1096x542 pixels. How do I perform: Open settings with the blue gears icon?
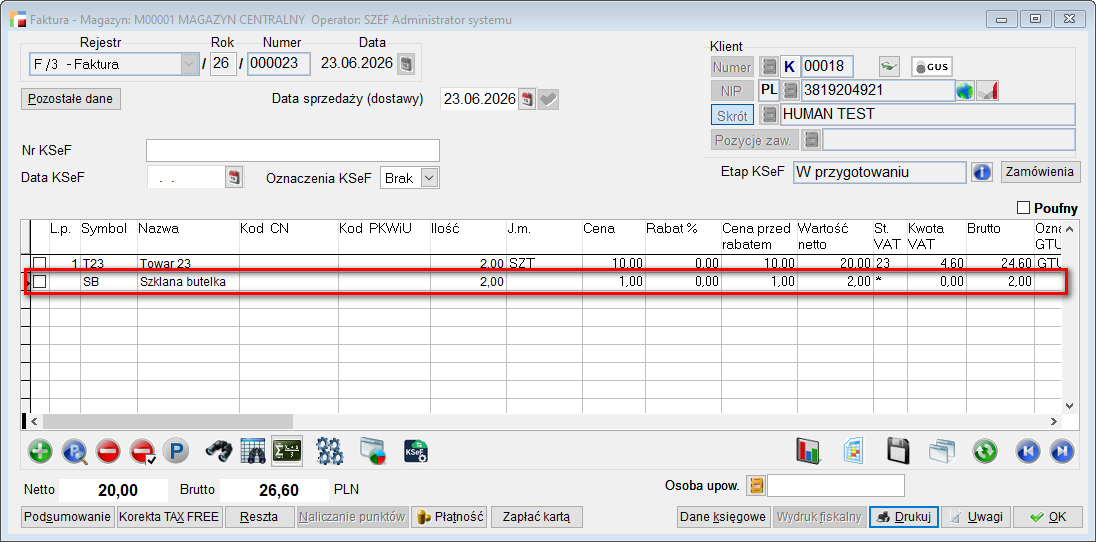click(x=330, y=452)
